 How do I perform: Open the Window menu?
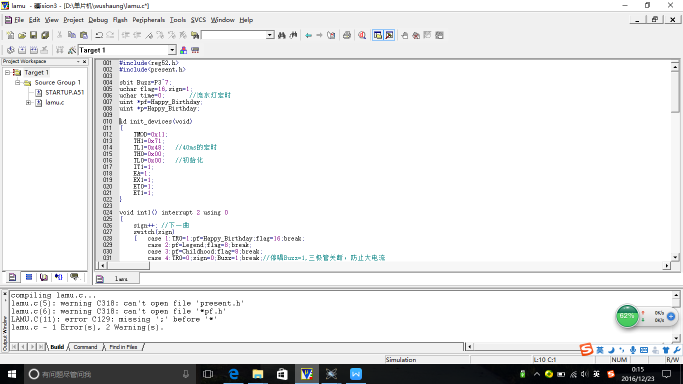tap(223, 20)
